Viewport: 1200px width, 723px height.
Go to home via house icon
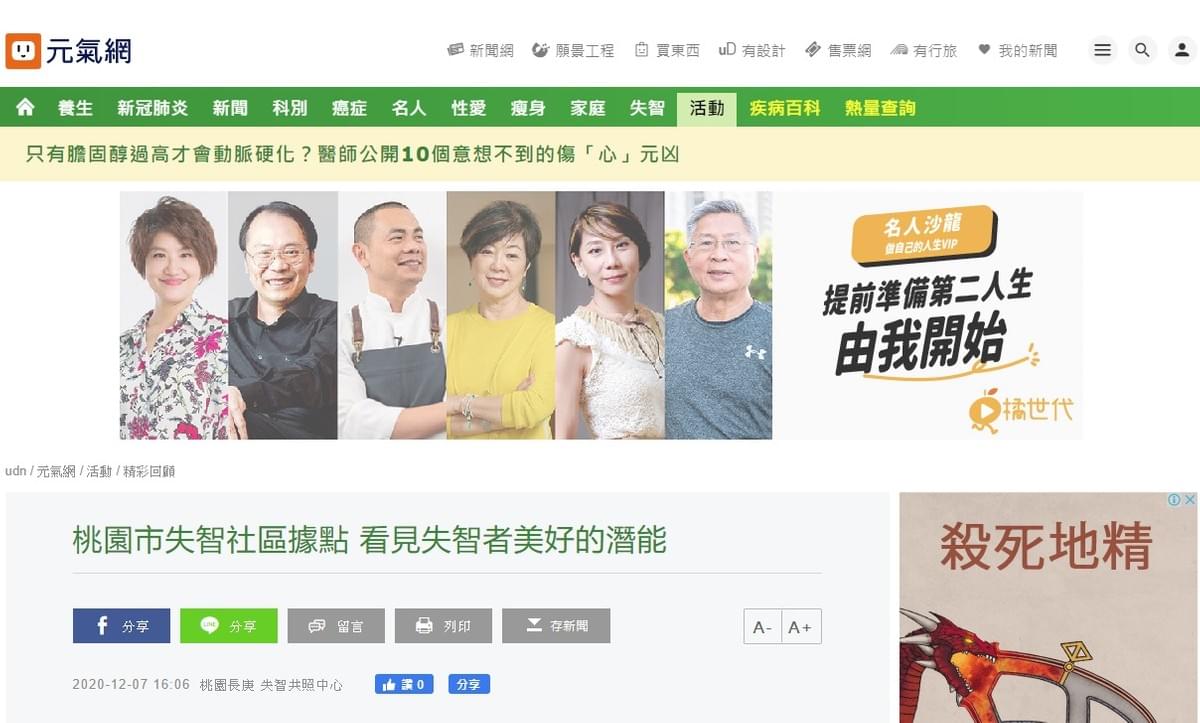tap(25, 107)
